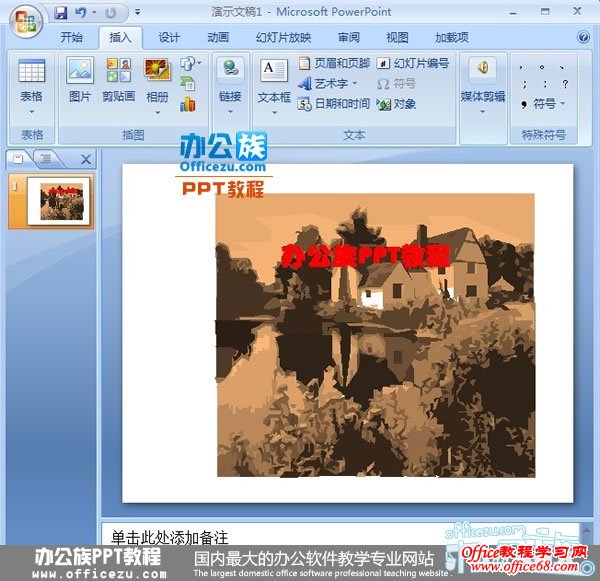Undo the last action
The height and width of the screenshot is (581, 600).
pyautogui.click(x=81, y=13)
